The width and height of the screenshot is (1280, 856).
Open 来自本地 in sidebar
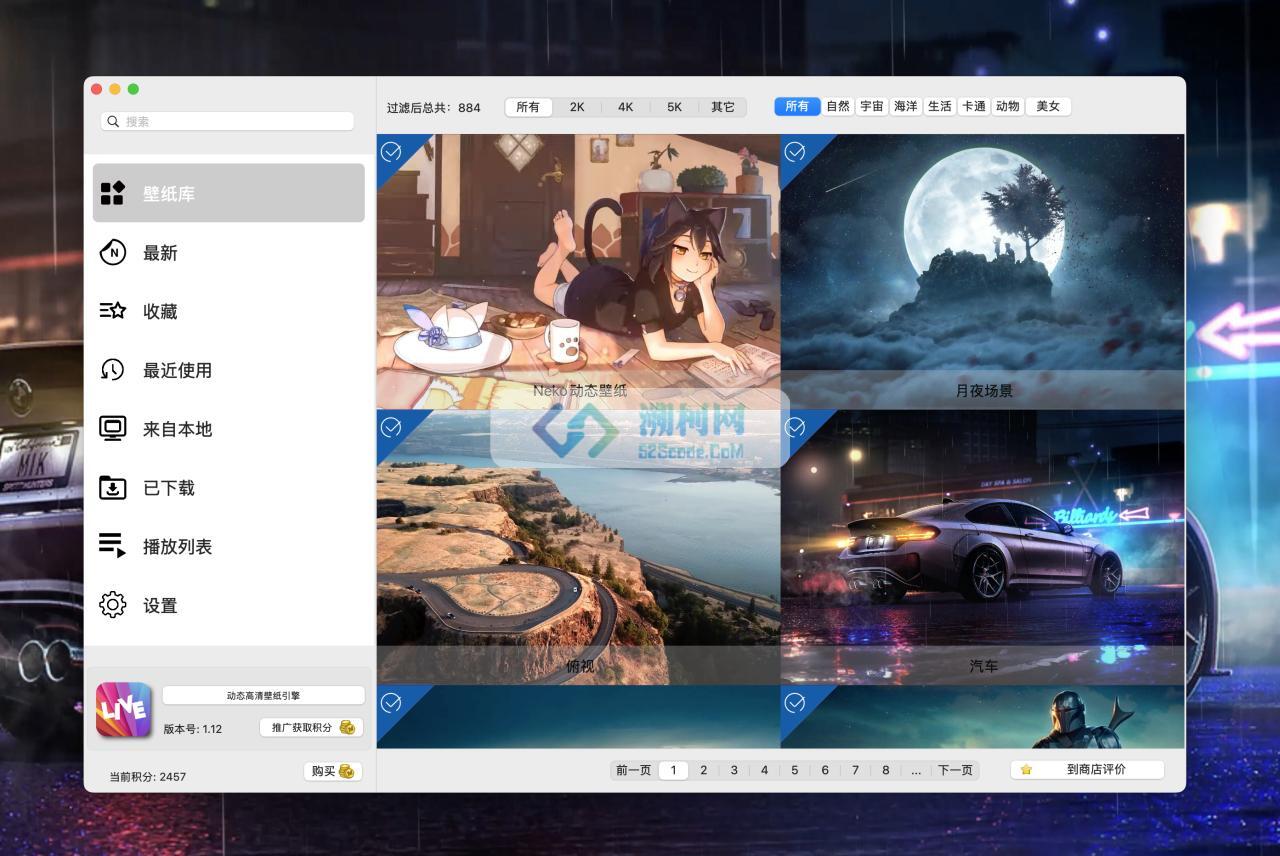pyautogui.click(x=229, y=429)
